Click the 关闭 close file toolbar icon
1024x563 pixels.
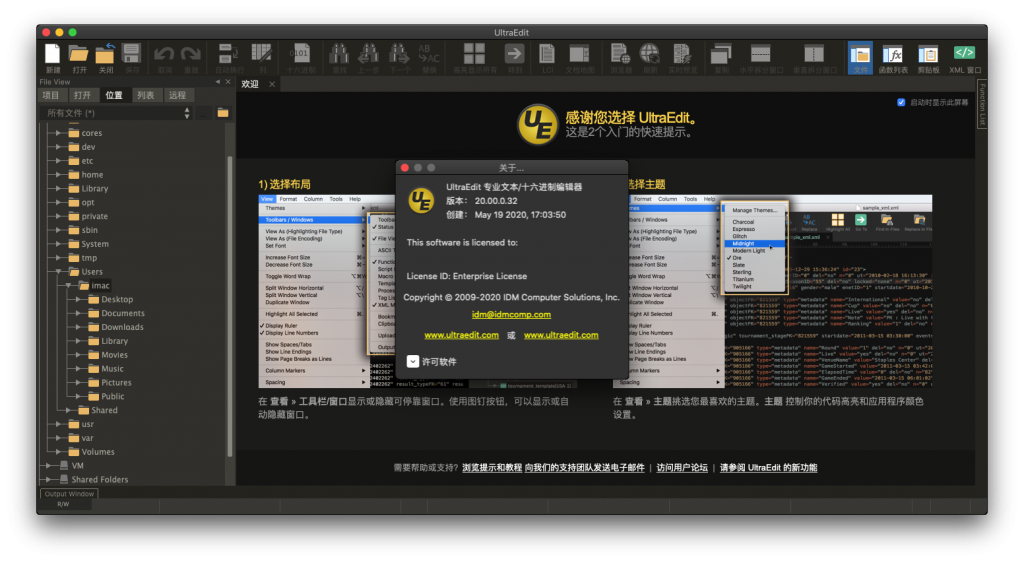point(105,54)
